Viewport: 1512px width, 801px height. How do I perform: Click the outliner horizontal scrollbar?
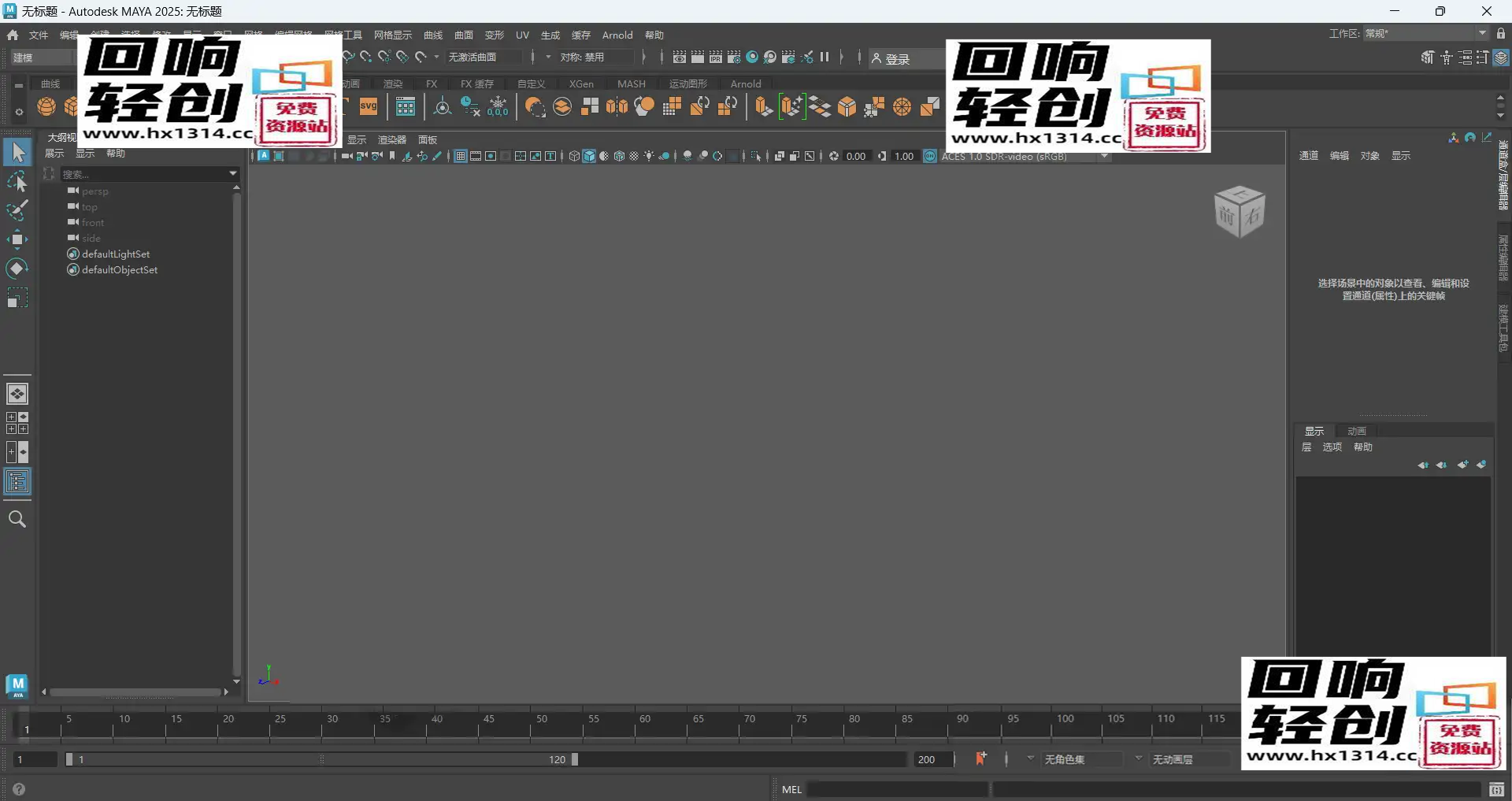click(135, 692)
